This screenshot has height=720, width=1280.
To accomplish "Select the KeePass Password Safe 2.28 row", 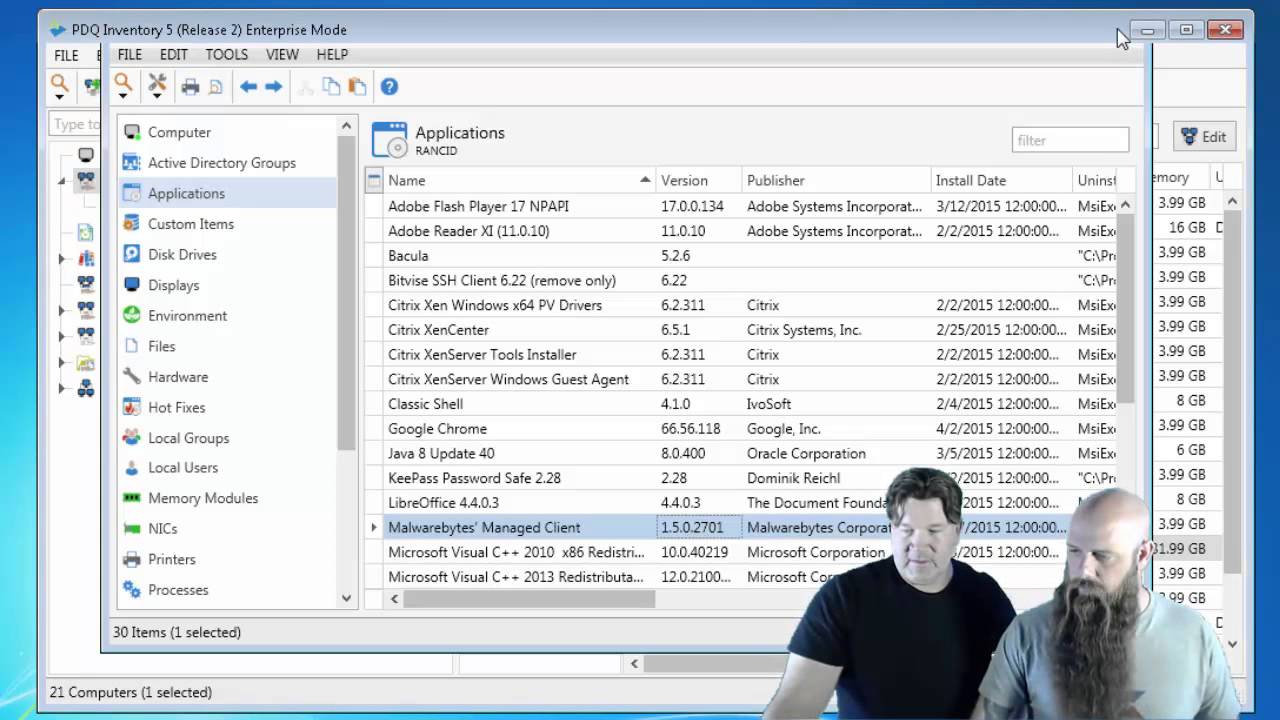I will (x=741, y=478).
